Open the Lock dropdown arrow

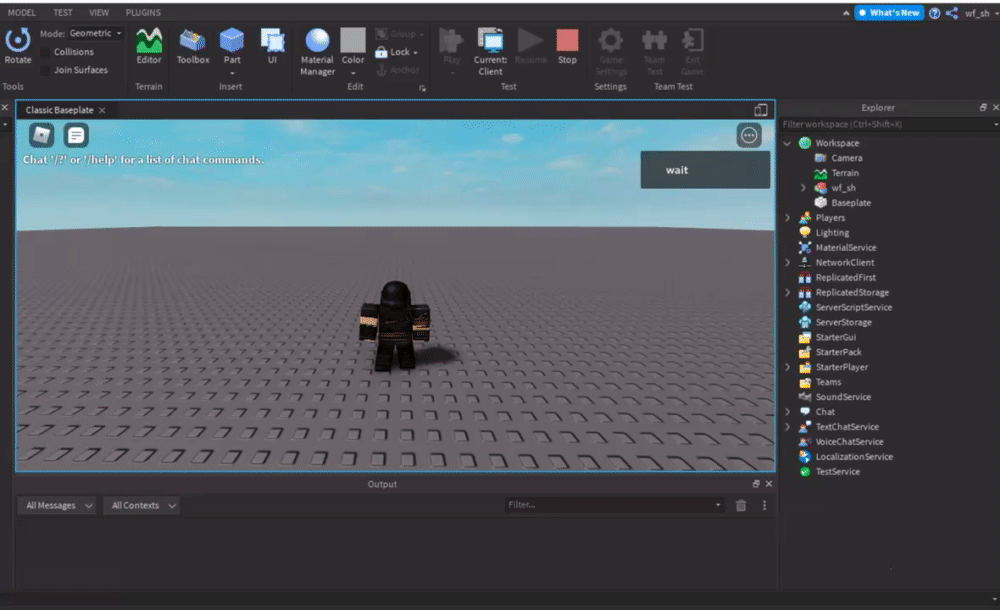coord(415,53)
